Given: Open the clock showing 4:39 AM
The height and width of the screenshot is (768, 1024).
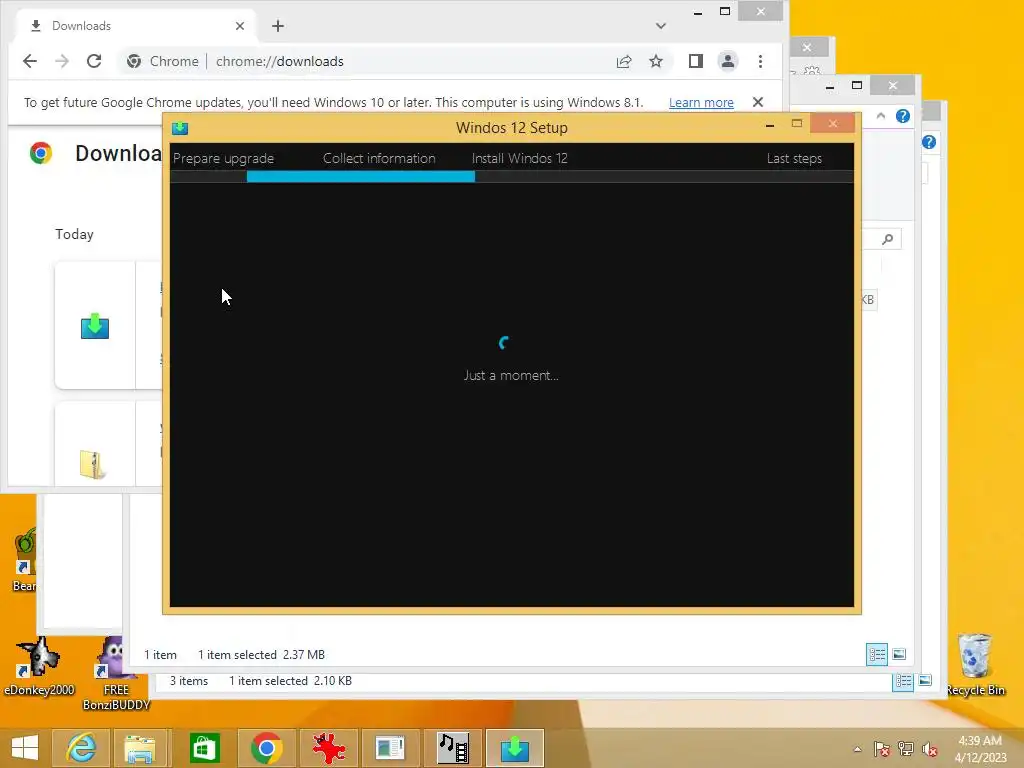Looking at the screenshot, I should pyautogui.click(x=980, y=749).
